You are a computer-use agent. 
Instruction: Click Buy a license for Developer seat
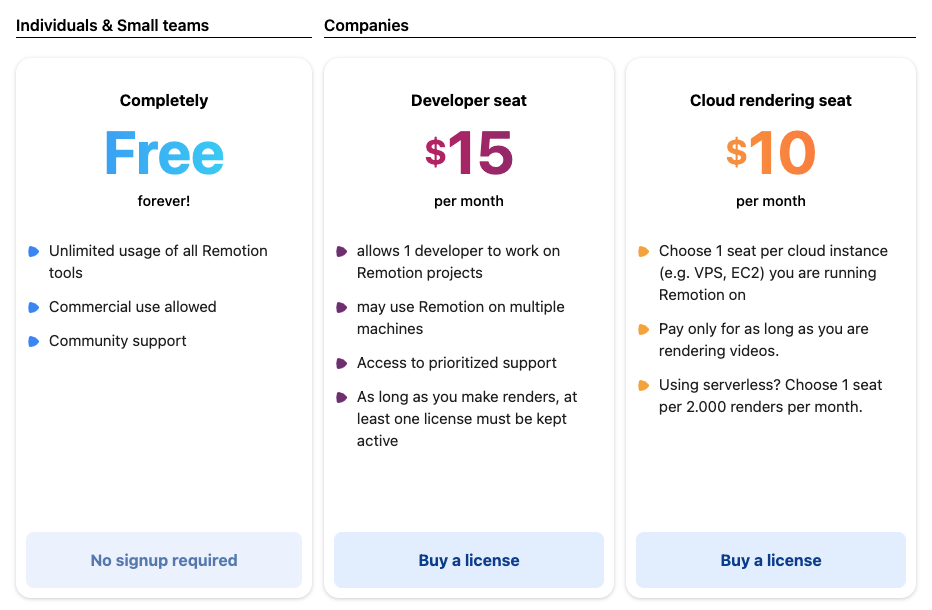[x=468, y=560]
